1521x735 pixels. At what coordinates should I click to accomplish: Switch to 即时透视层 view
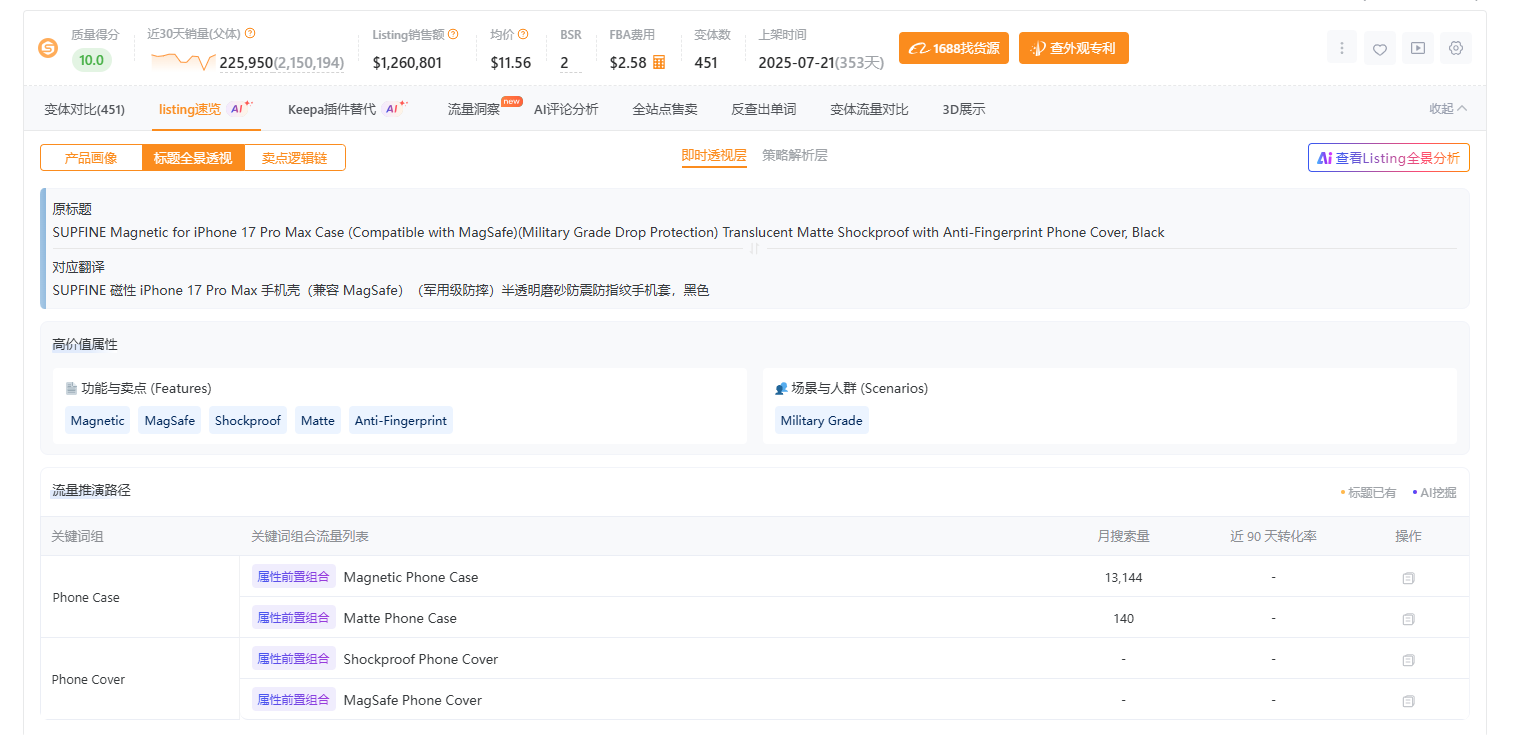714,156
